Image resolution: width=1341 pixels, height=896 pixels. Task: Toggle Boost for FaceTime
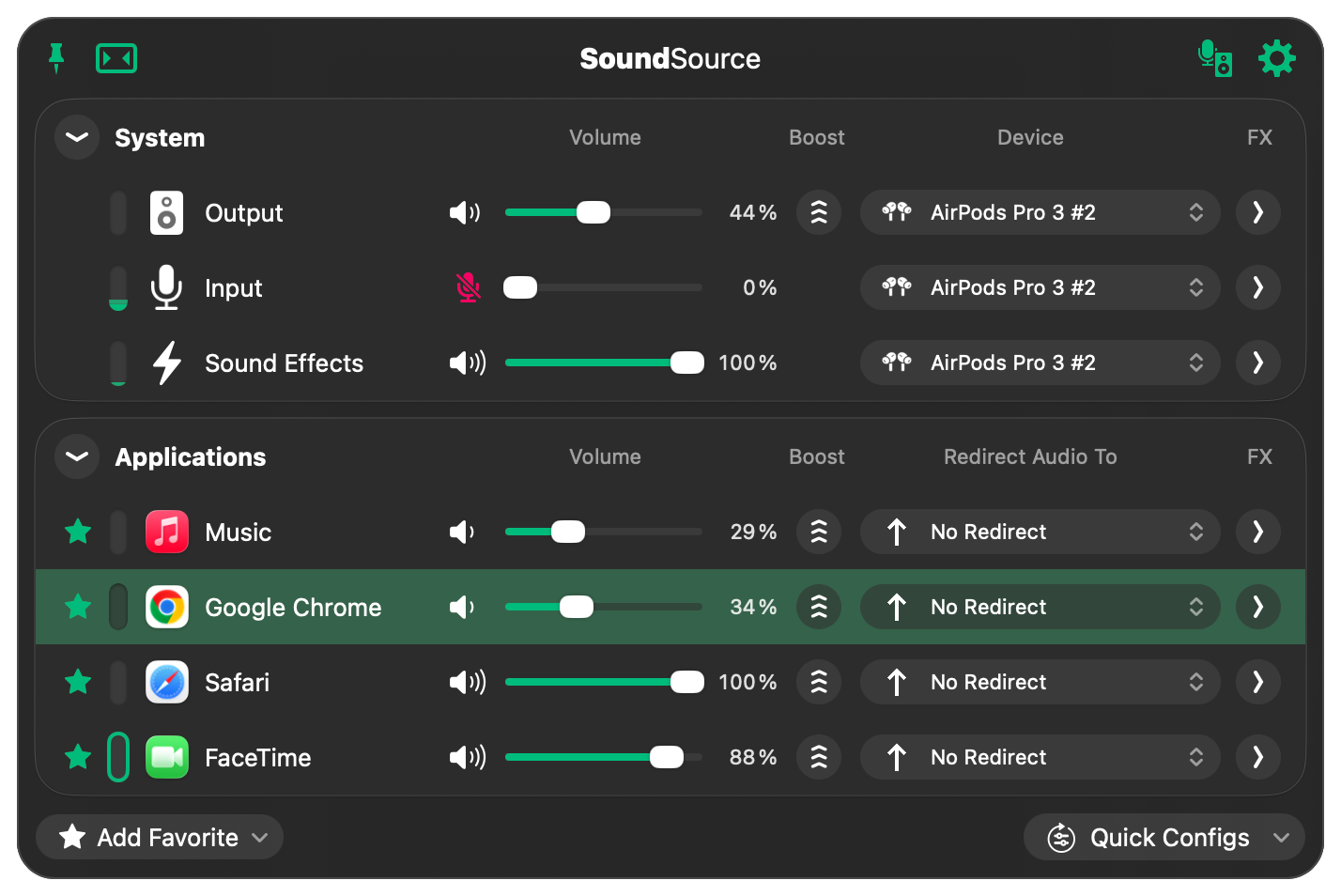coord(819,757)
